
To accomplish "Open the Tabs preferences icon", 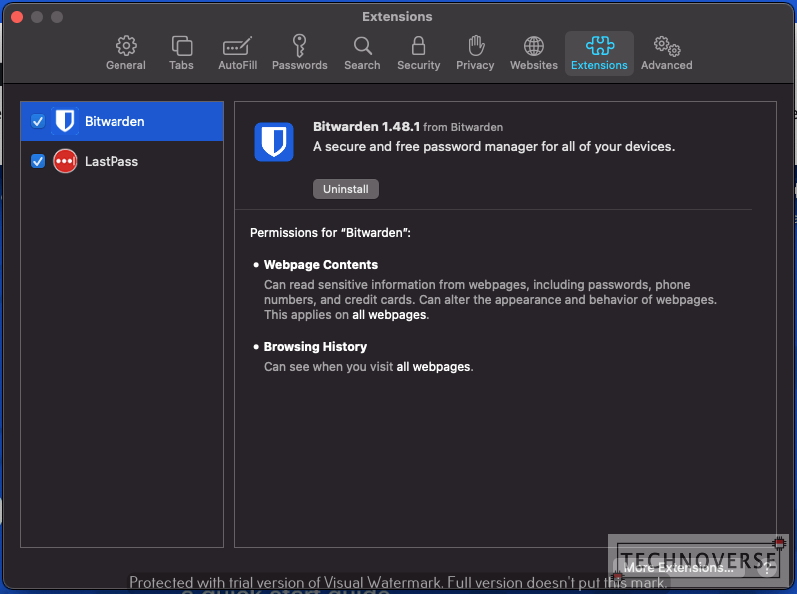I will pos(181,46).
